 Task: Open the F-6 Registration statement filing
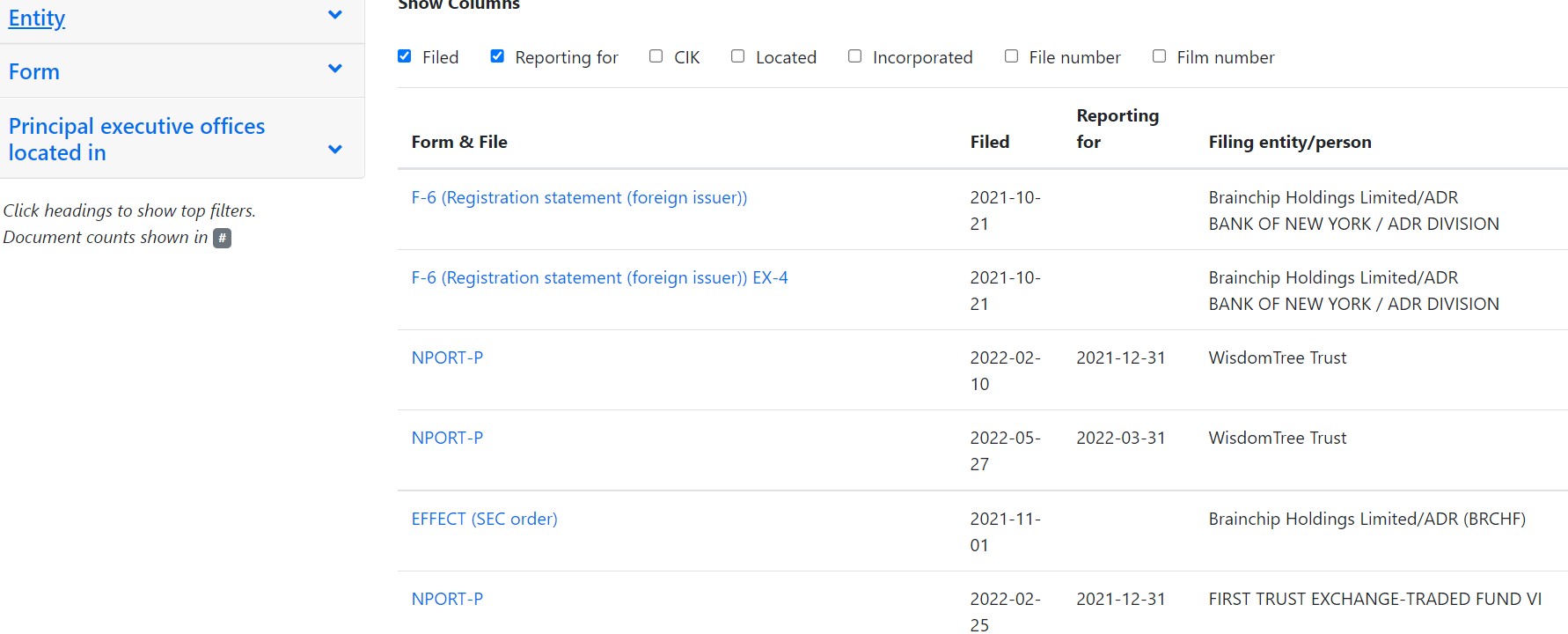click(579, 198)
